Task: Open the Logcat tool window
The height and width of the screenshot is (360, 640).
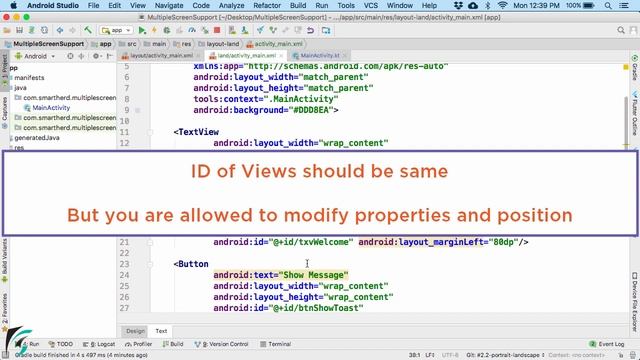Action: [x=99, y=344]
